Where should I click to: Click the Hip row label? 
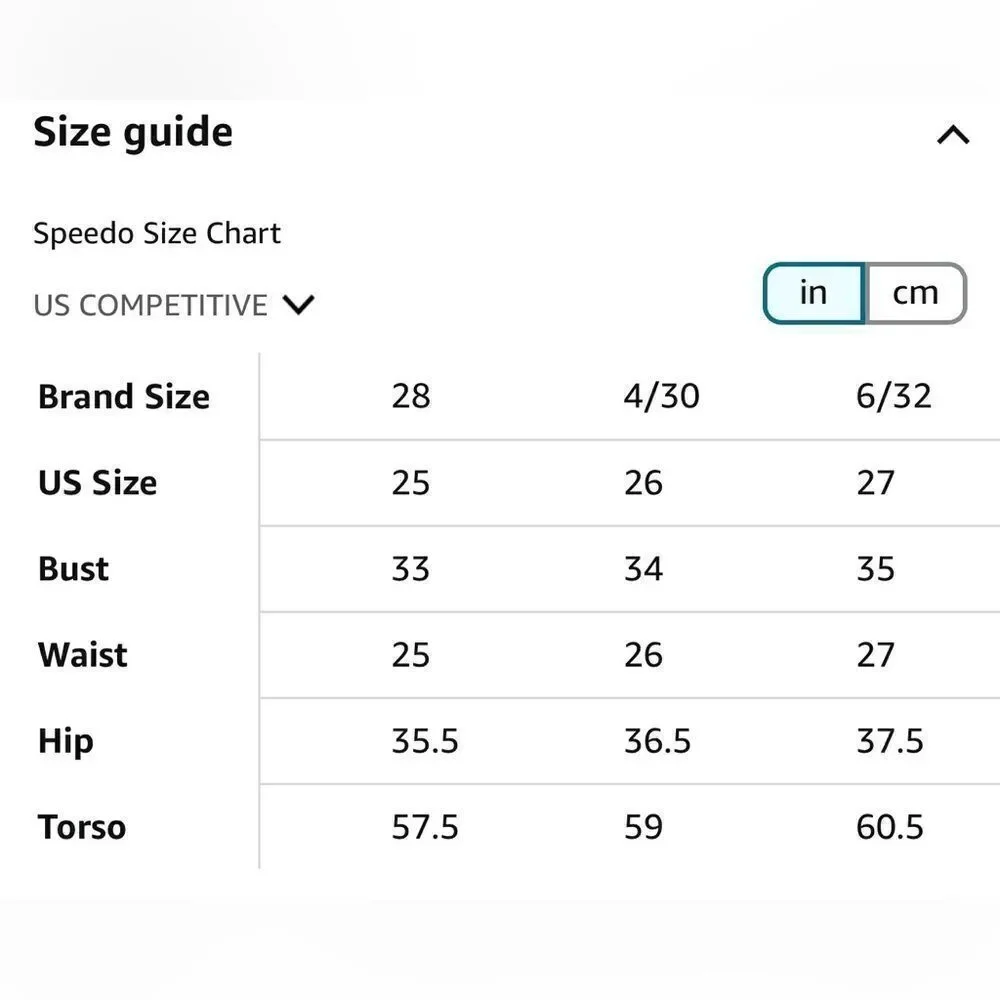[66, 742]
